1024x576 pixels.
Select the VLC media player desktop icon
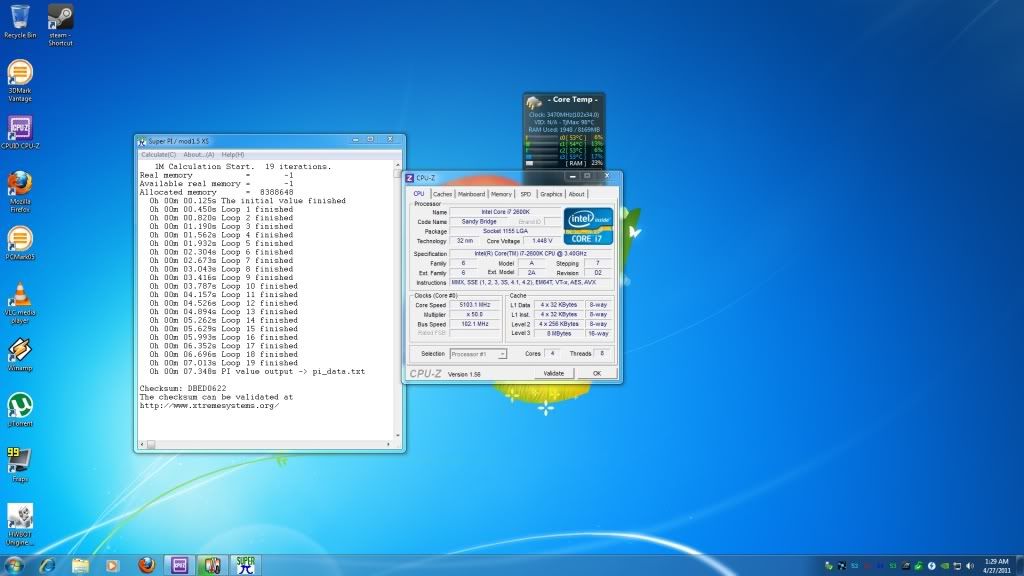[x=20, y=303]
